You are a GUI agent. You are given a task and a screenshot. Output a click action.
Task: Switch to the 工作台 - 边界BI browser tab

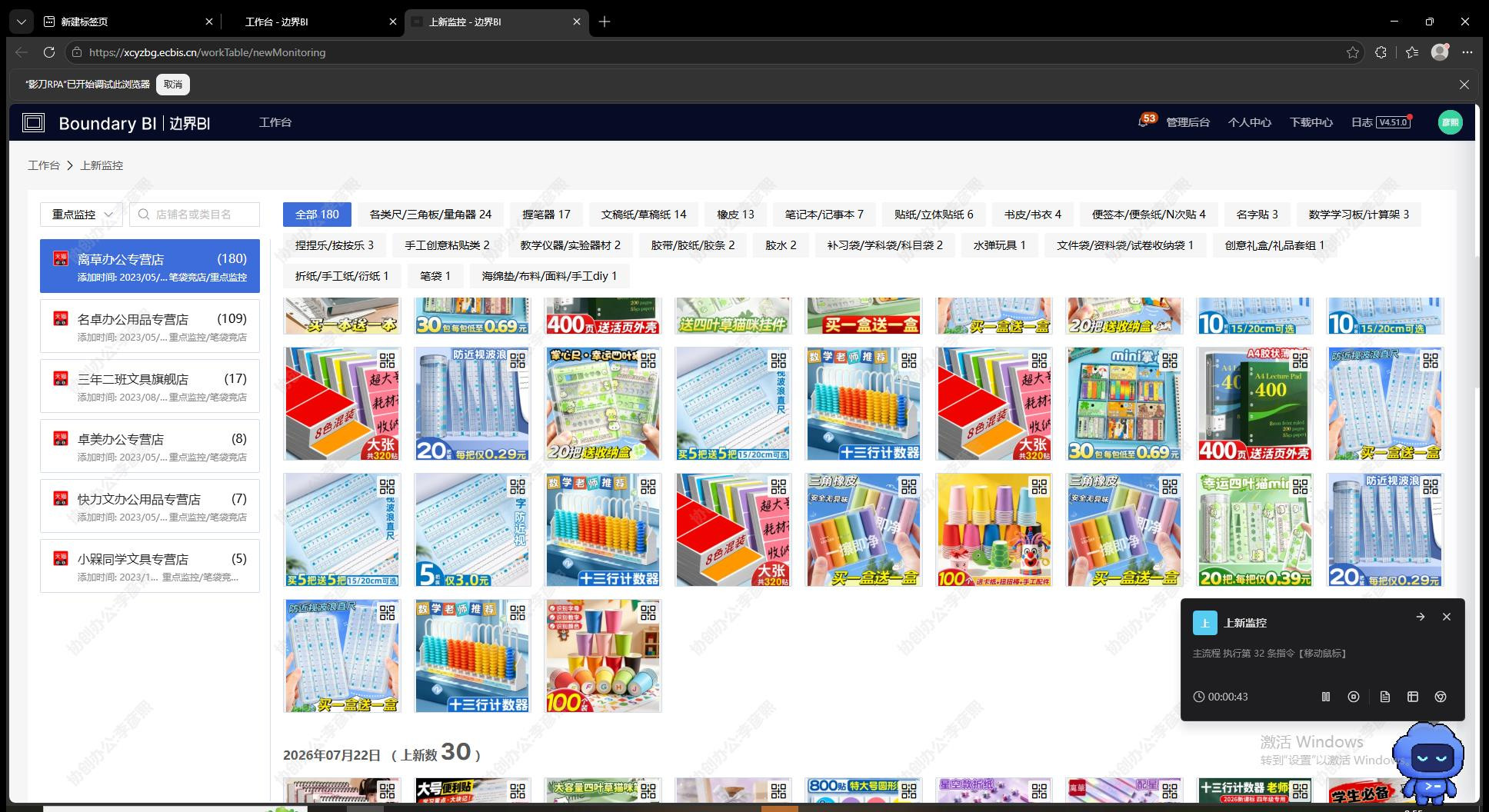click(x=312, y=22)
